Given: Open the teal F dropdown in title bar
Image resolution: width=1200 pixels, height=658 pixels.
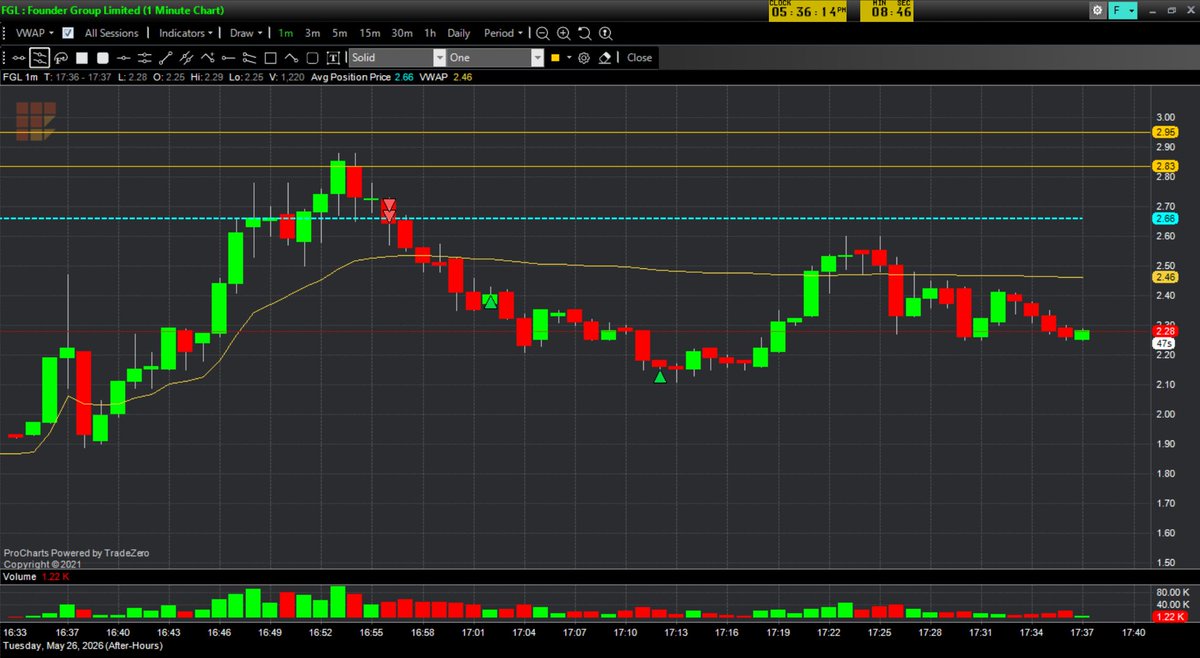Looking at the screenshot, I should (1121, 10).
